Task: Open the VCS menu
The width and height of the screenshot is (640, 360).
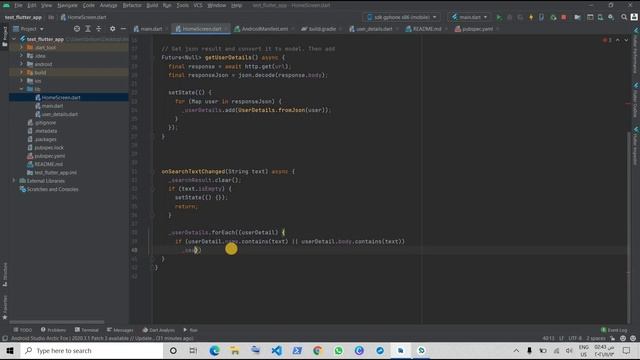Action: [x=198, y=5]
